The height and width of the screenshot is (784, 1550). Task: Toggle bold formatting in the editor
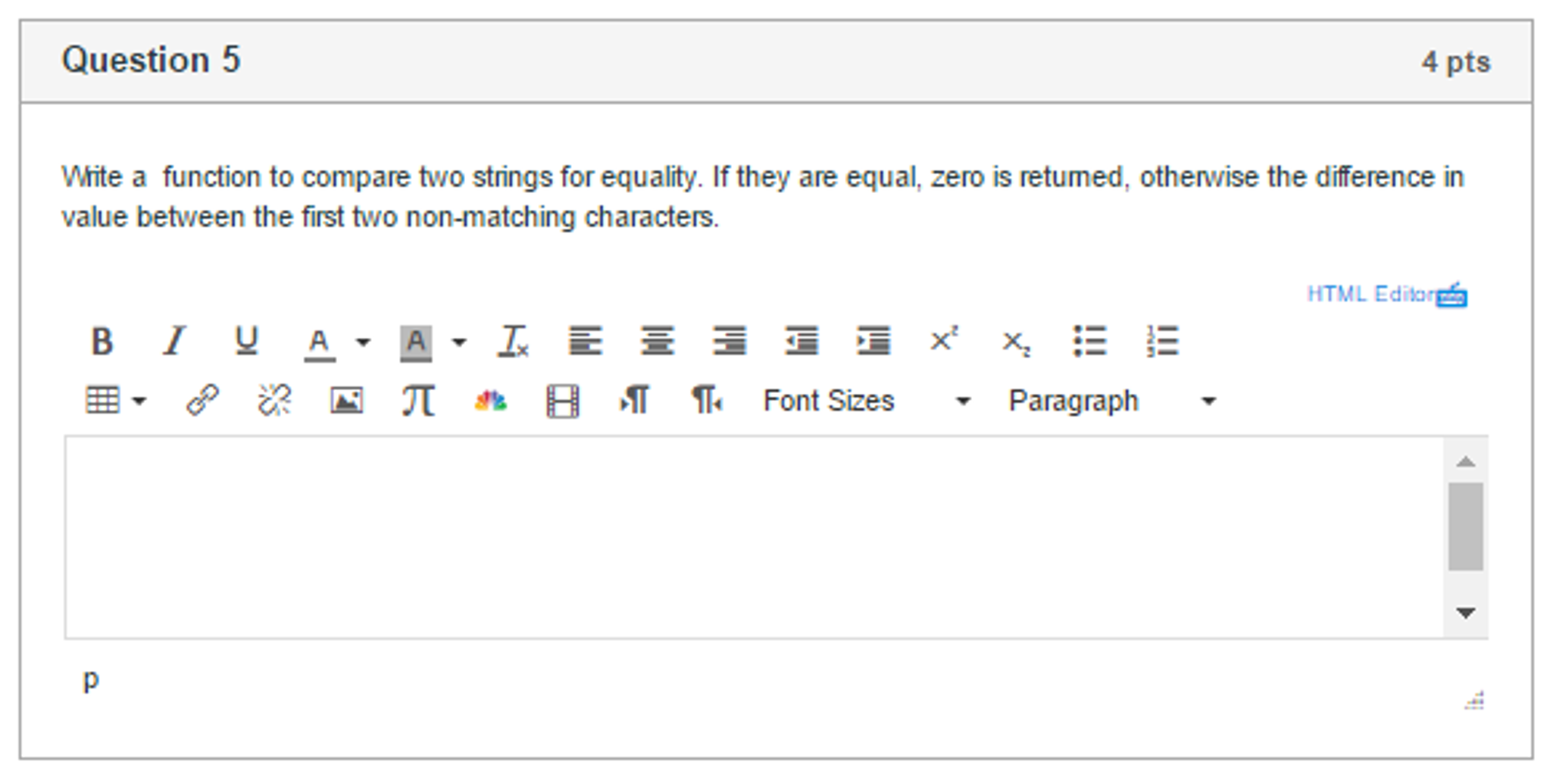102,341
